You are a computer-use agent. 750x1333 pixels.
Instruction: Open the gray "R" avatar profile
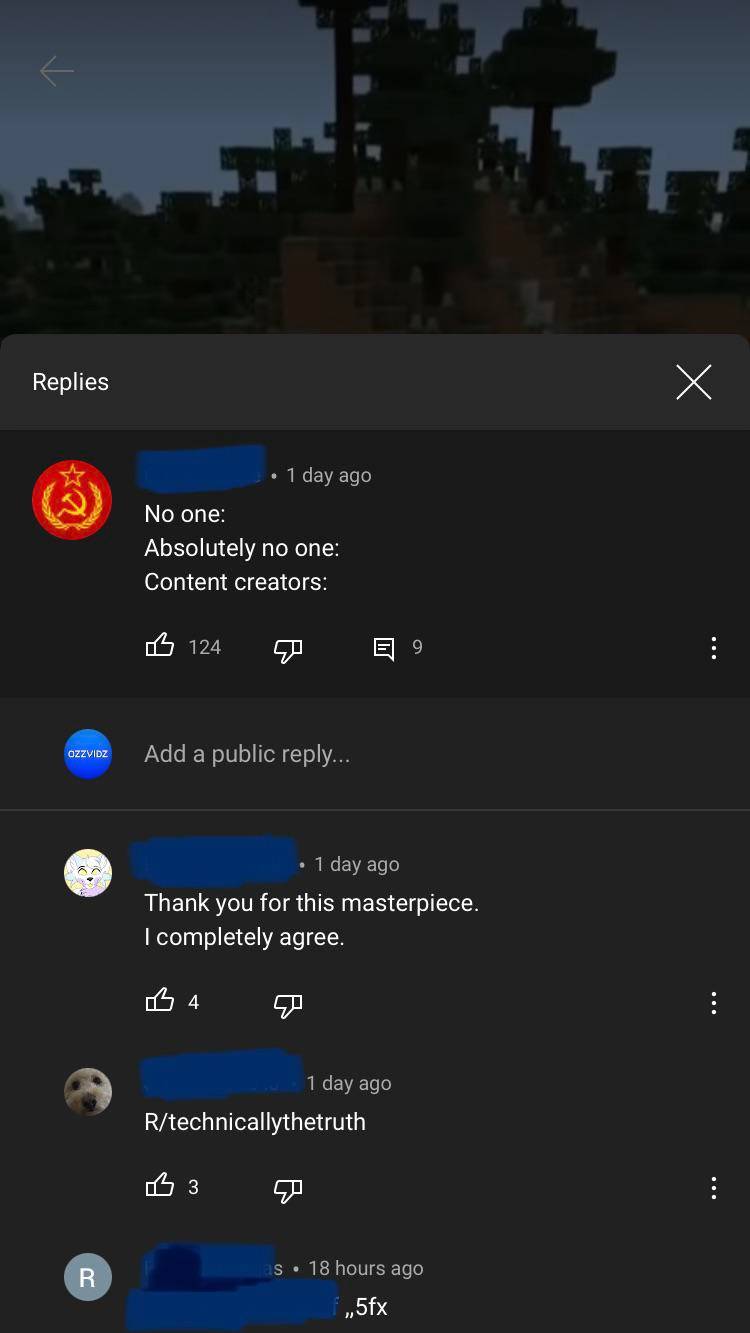(88, 1277)
